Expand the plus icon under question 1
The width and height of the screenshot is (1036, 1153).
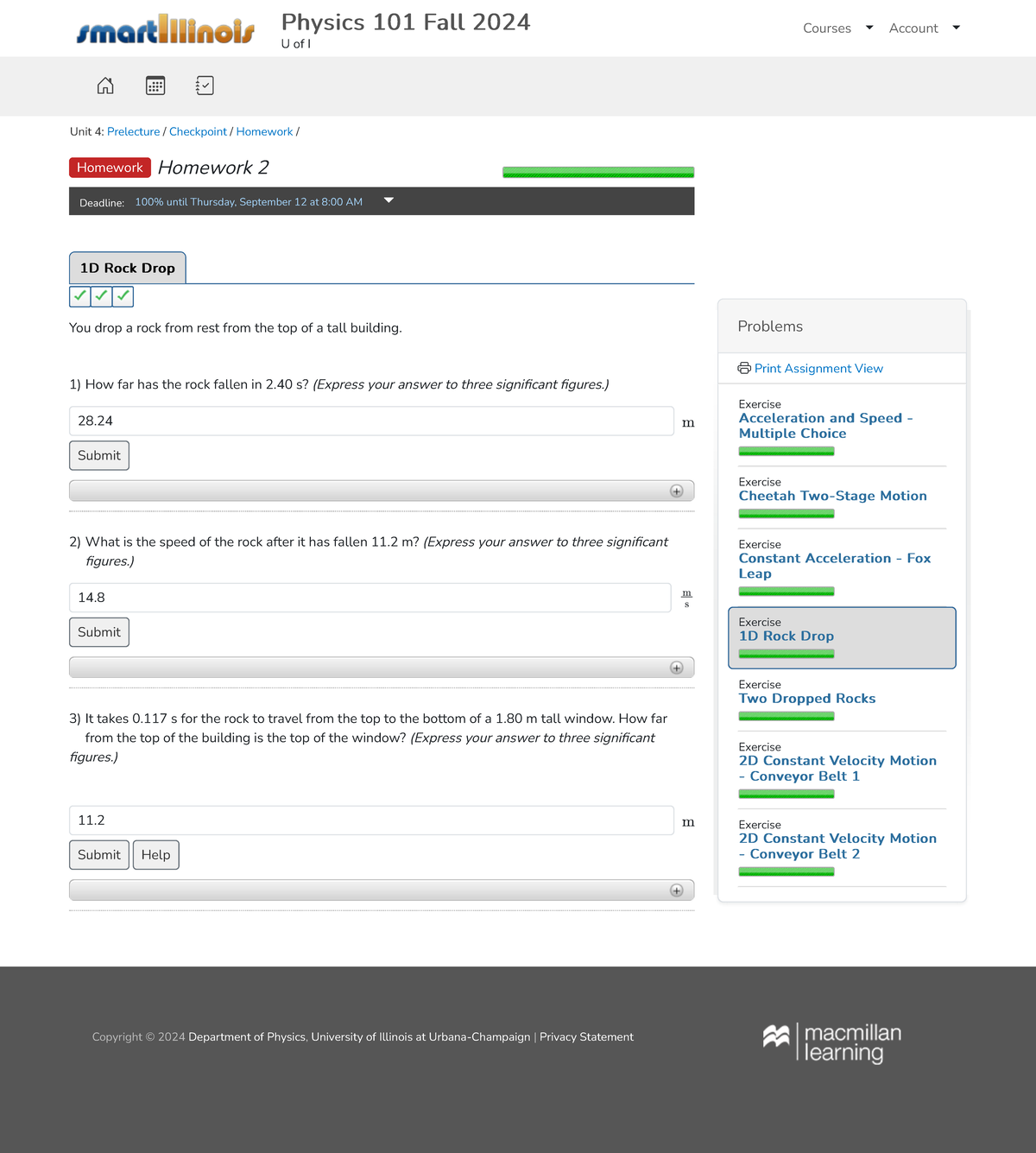pos(677,491)
